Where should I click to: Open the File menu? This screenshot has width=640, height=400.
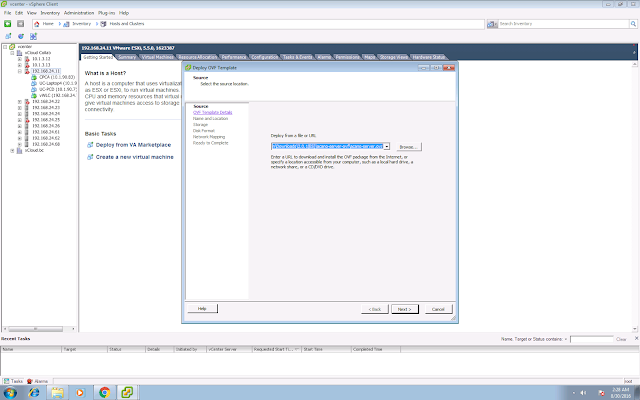coord(7,13)
